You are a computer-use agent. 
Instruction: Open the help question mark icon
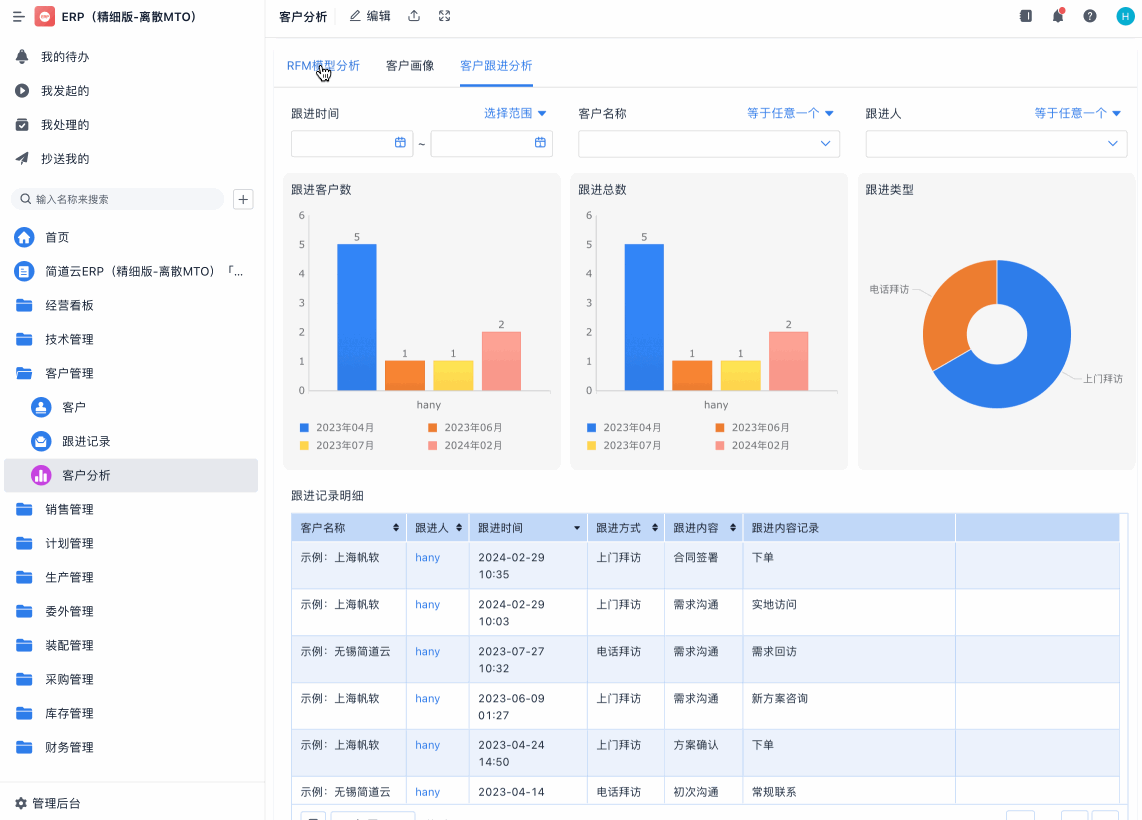(x=1089, y=16)
